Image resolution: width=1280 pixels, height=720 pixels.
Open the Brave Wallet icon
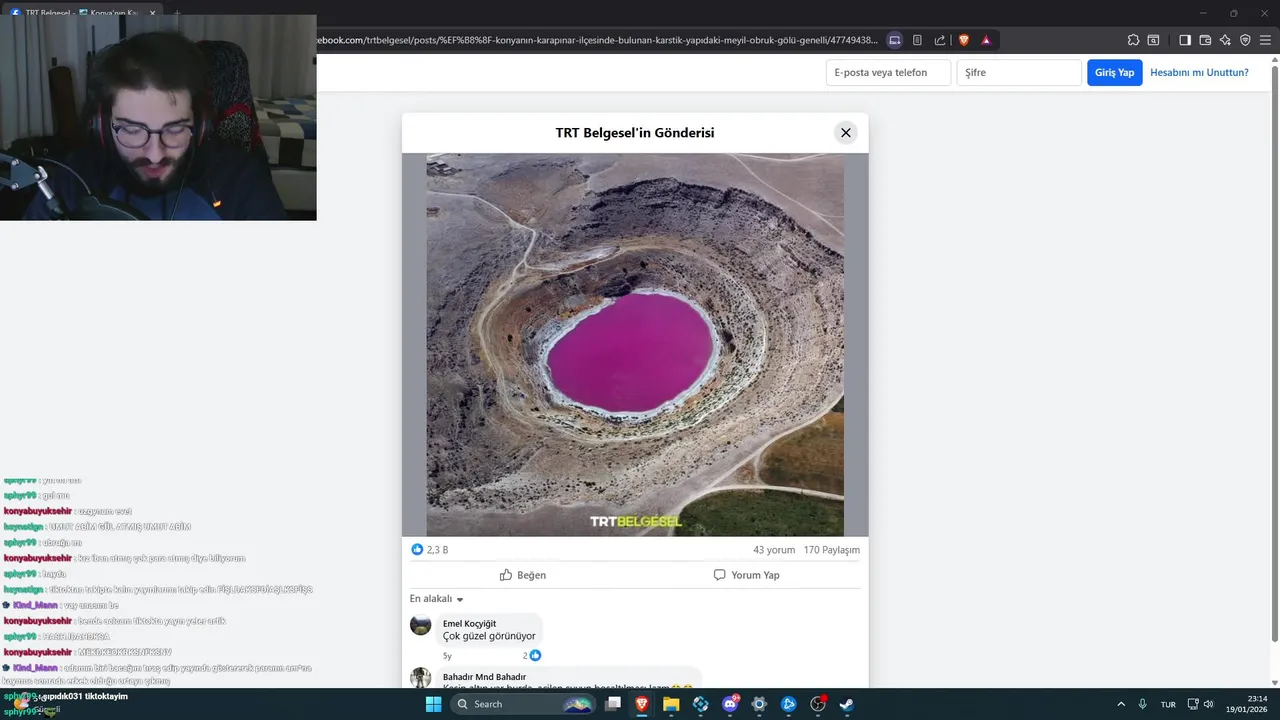pyautogui.click(x=1205, y=40)
